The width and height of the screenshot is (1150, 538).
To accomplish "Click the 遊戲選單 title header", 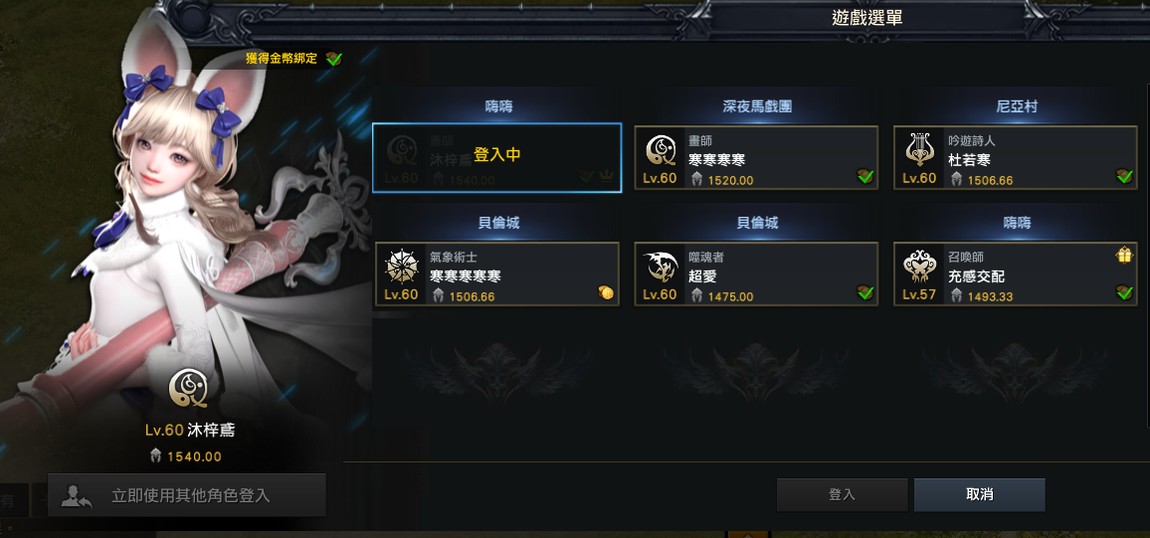I will (867, 18).
